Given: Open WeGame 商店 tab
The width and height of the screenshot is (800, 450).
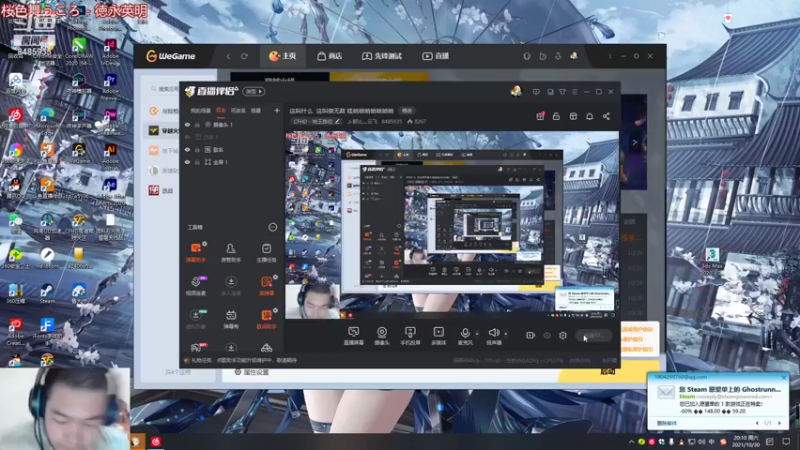Looking at the screenshot, I should point(330,56).
